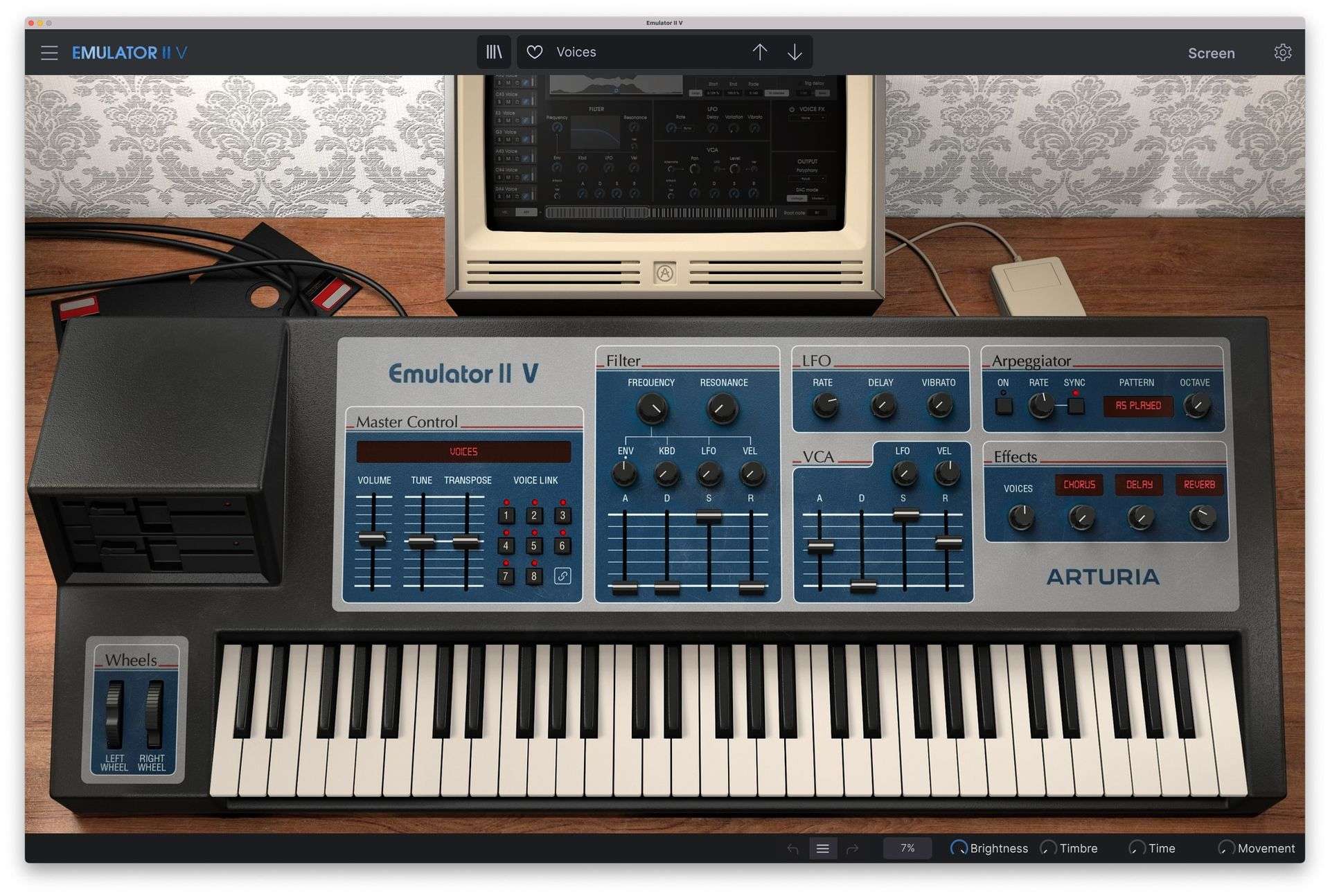Click the Arturia logo settings gear icon
Viewport: 1330px width, 896px height.
[1284, 52]
